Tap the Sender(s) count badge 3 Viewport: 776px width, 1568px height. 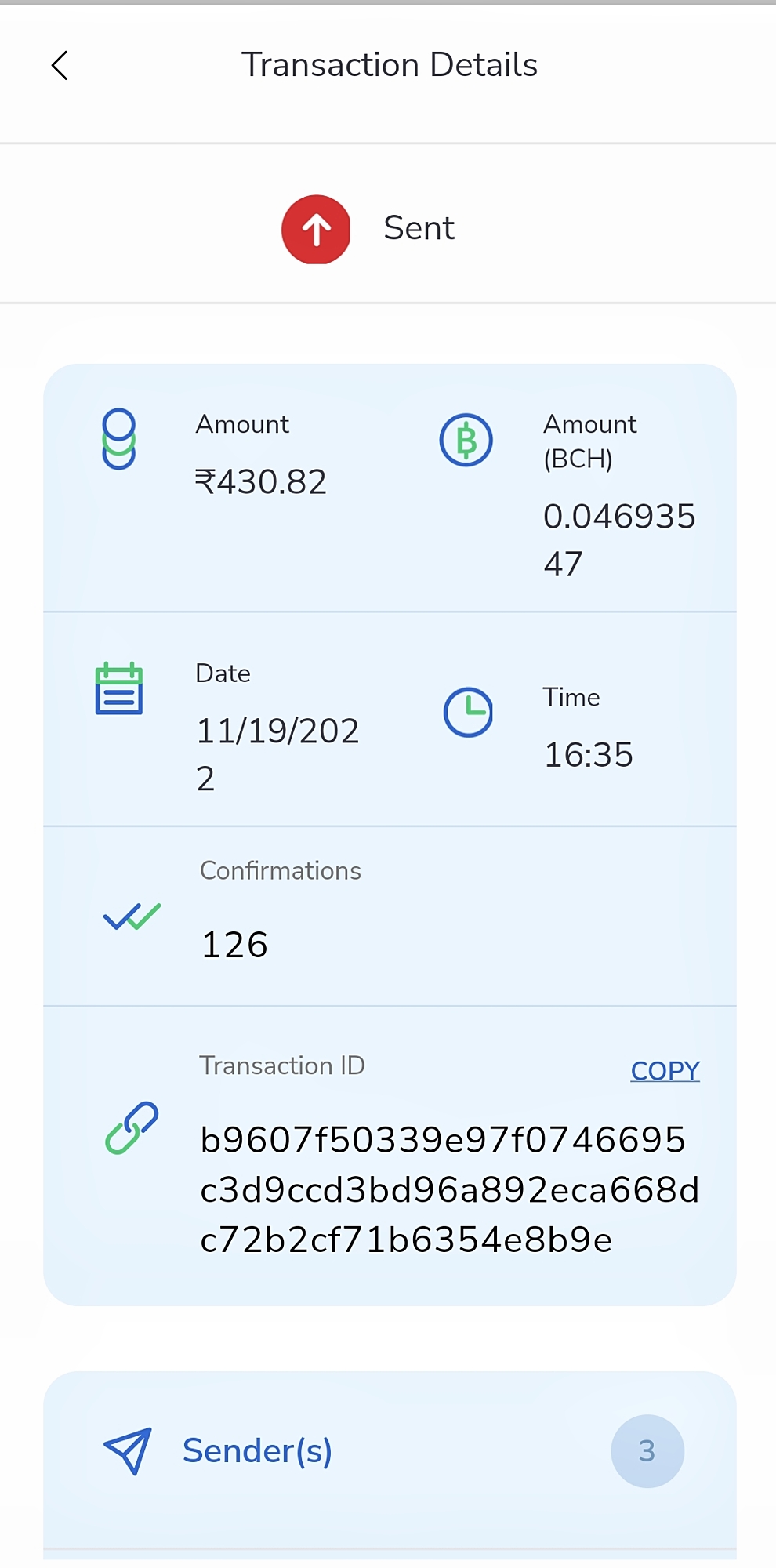[x=647, y=1451]
